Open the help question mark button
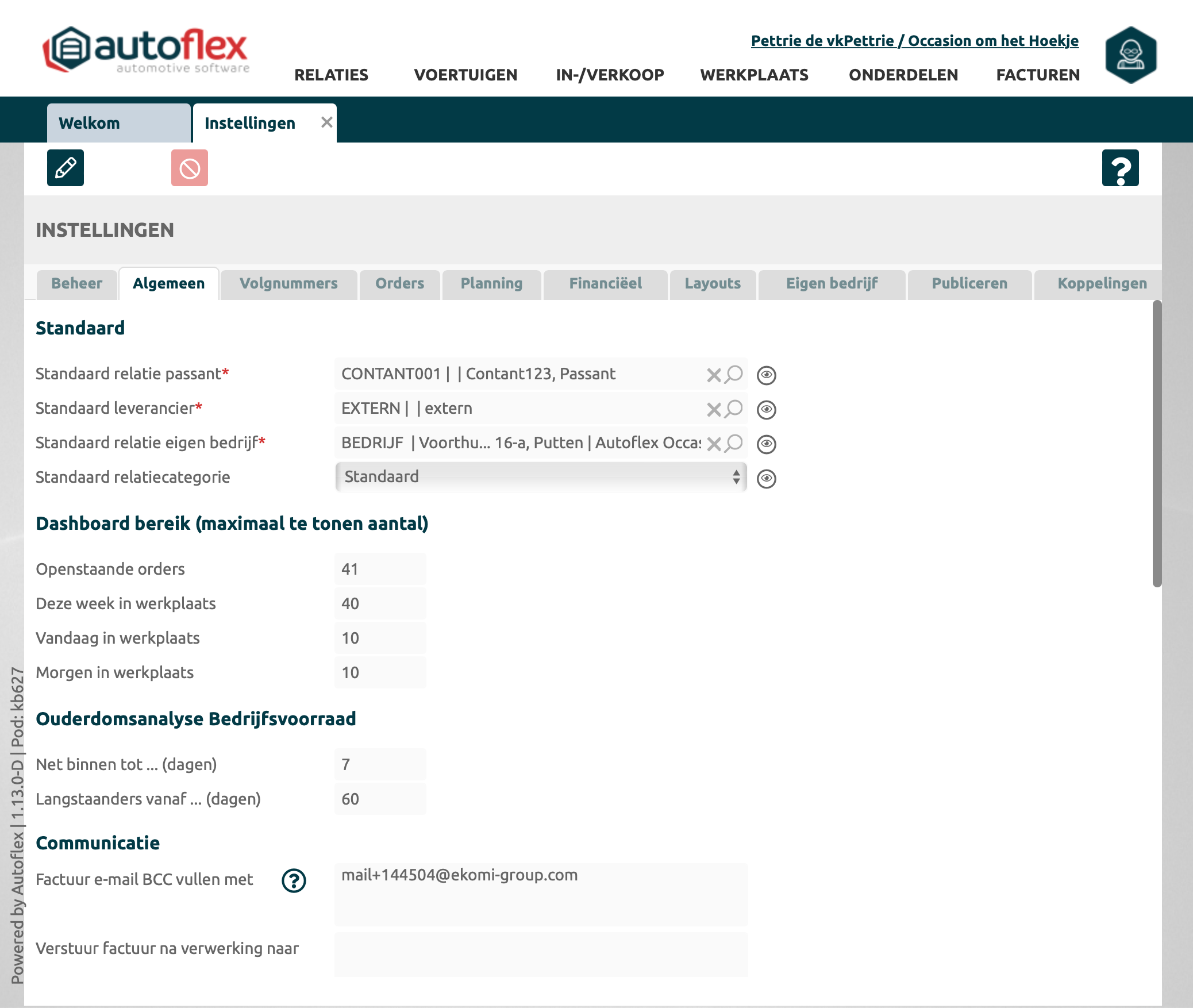 [x=1120, y=168]
